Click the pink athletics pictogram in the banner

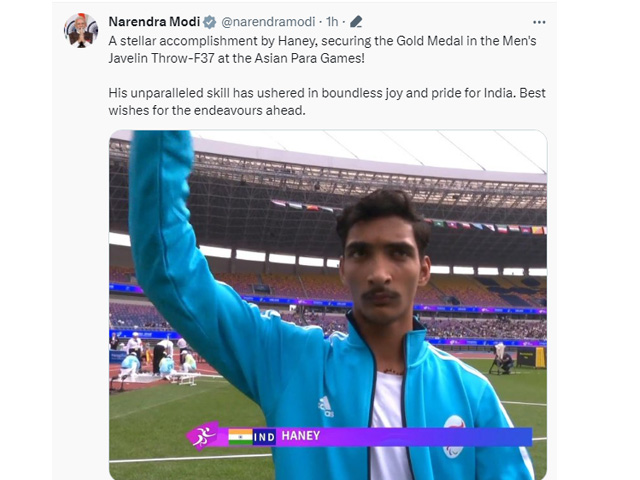203,436
